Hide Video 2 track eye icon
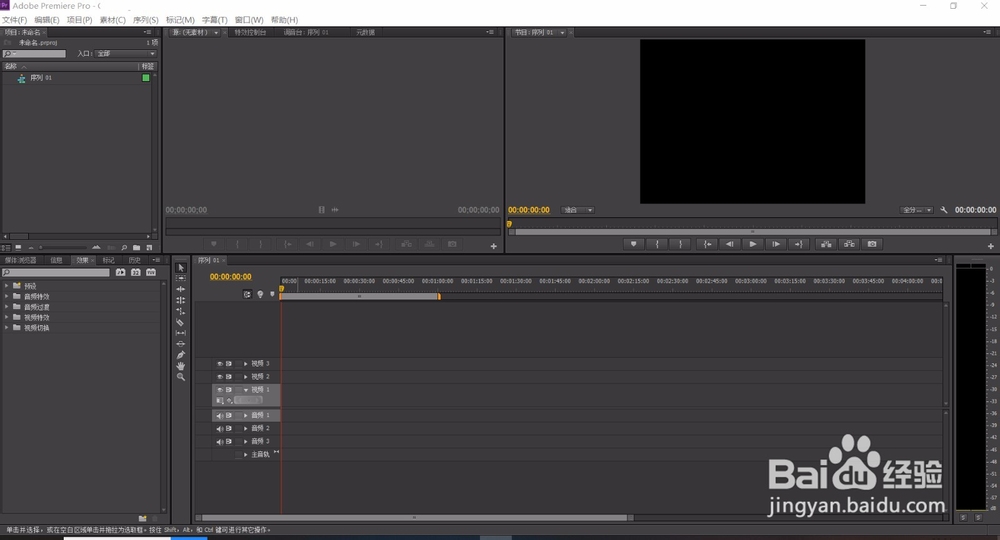Screen dimensions: 1000x540 click(x=220, y=377)
